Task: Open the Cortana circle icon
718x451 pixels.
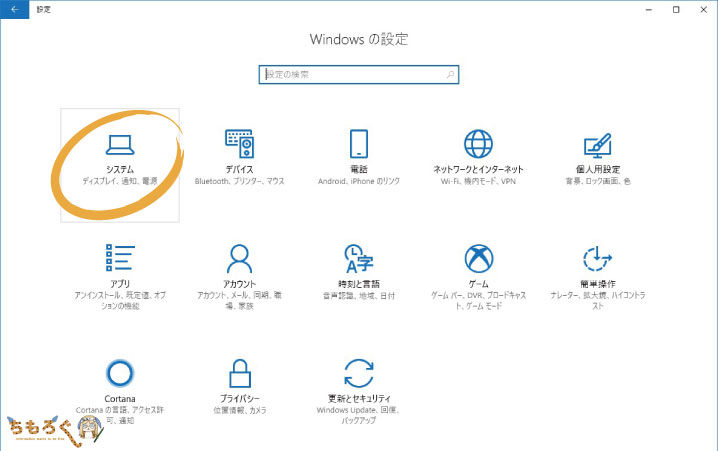Action: click(x=120, y=373)
